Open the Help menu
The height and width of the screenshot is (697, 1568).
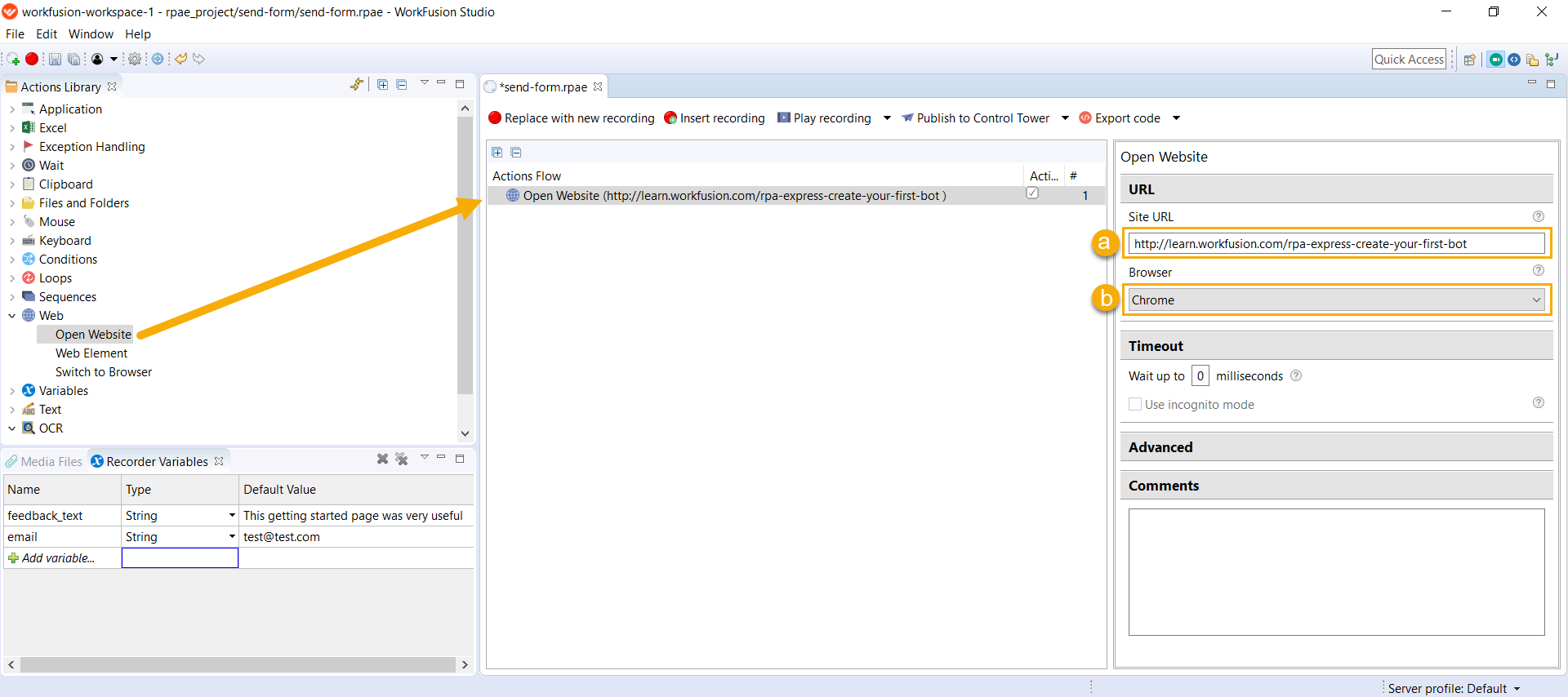point(138,34)
